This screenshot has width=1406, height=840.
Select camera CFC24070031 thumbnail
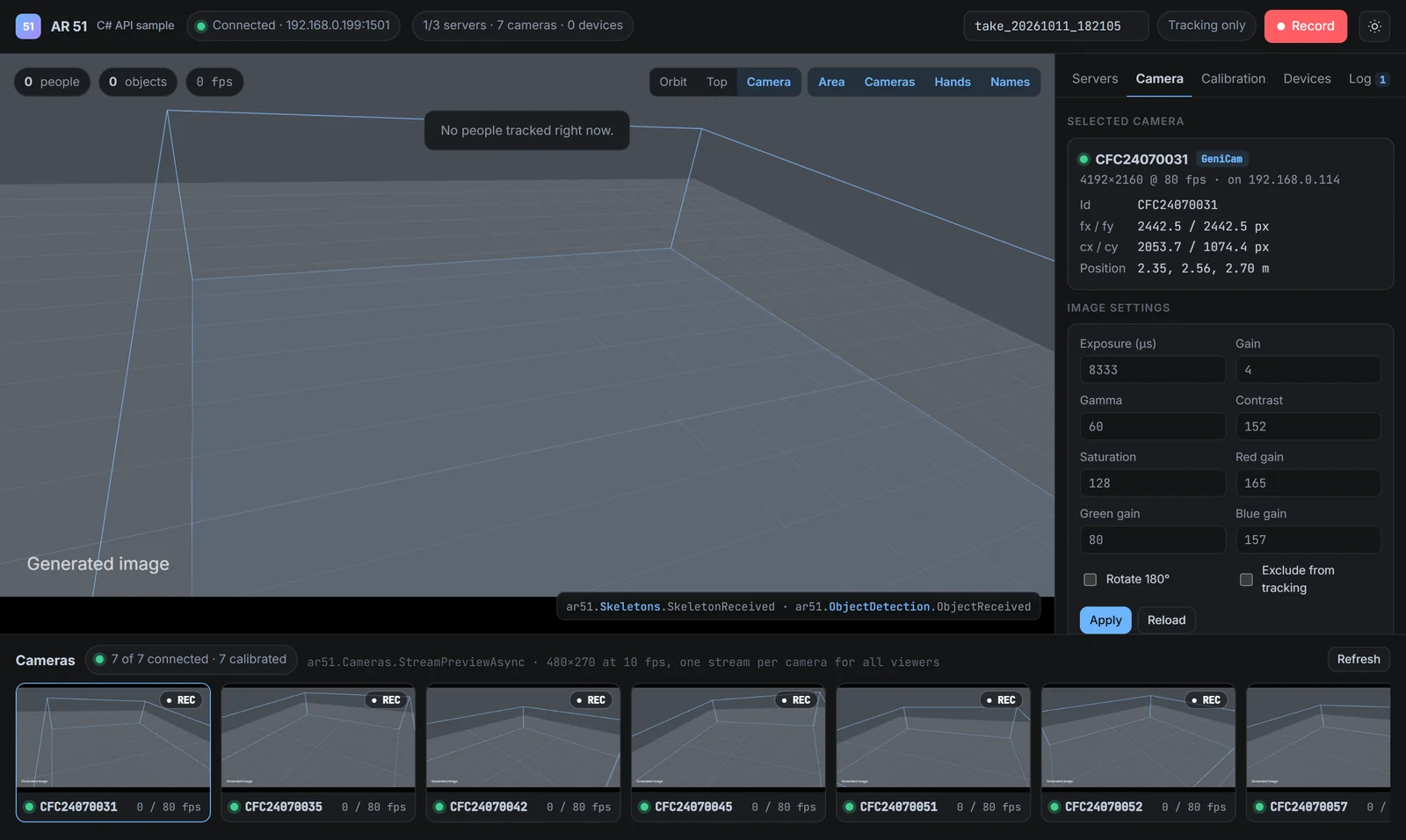[x=113, y=752]
